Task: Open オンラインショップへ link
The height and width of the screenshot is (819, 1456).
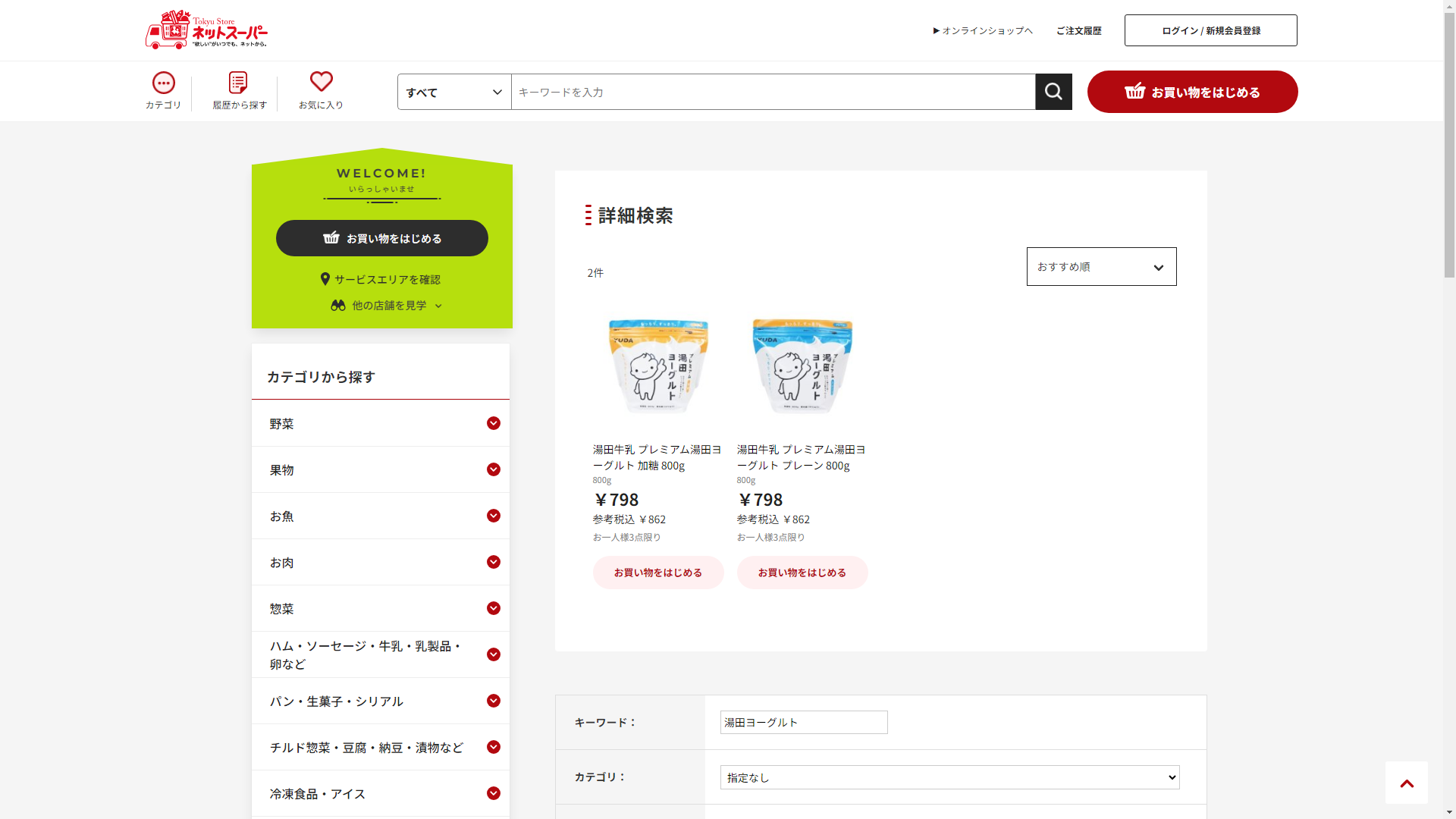Action: (x=983, y=30)
